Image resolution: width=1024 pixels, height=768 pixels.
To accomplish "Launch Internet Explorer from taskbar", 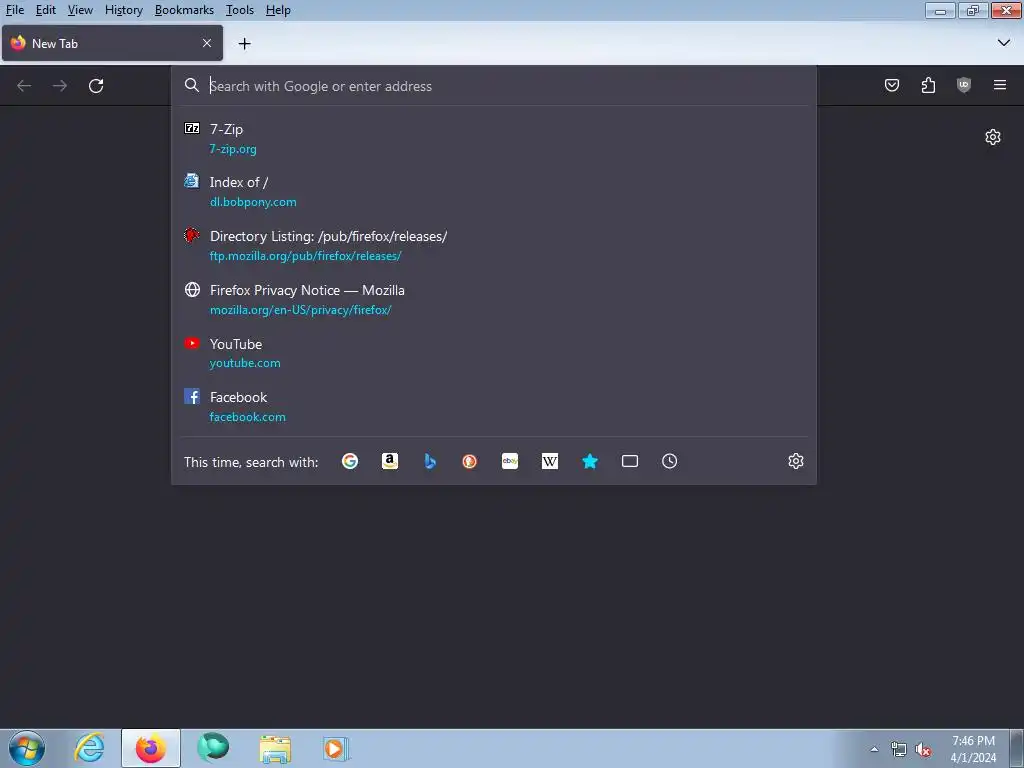I will click(x=89, y=748).
